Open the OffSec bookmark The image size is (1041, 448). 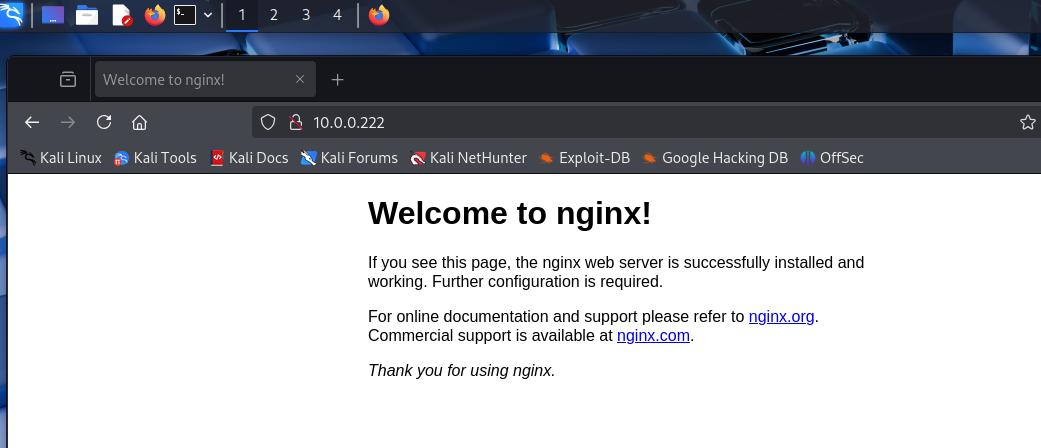(x=832, y=158)
